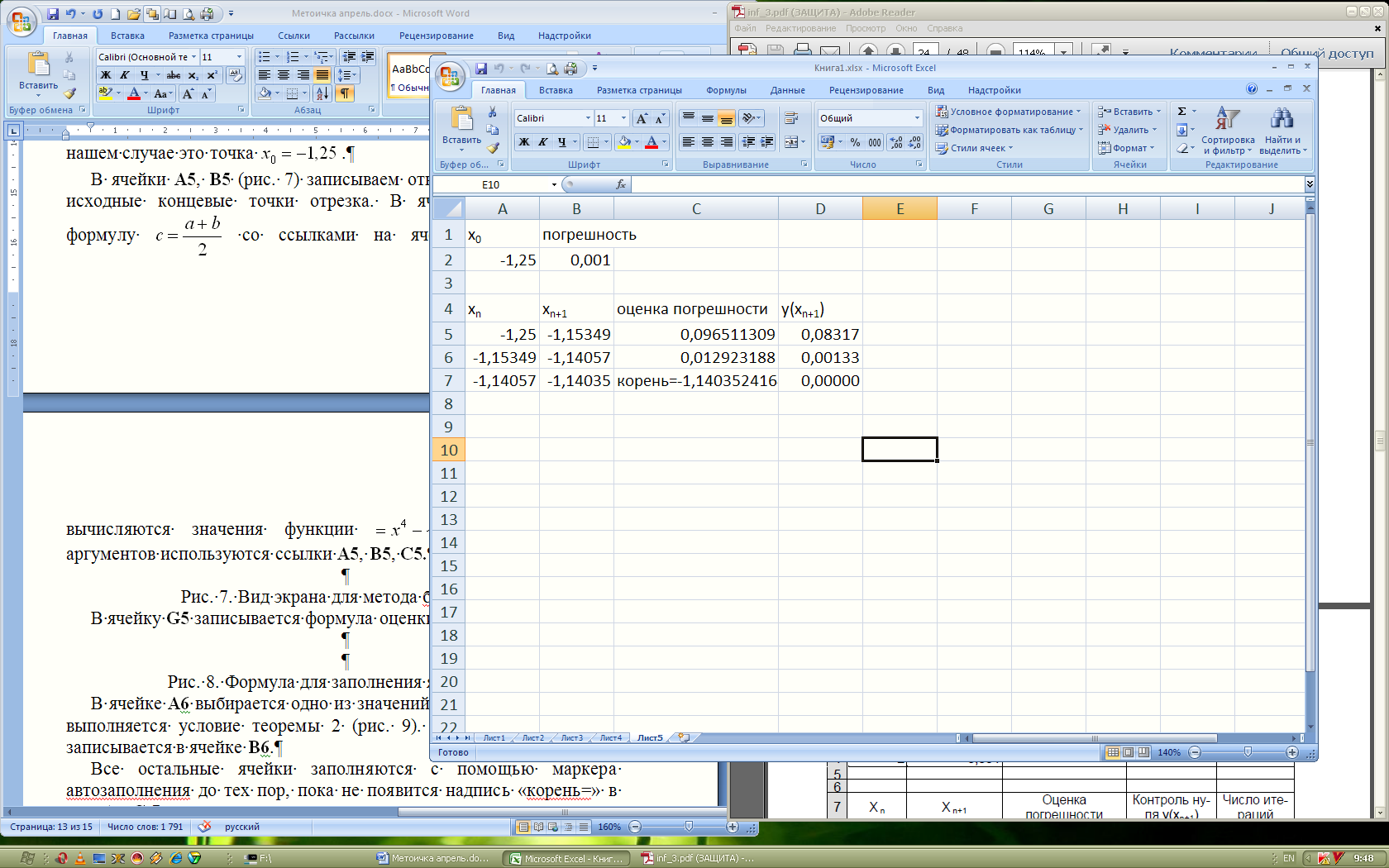Click the quick print icon in the Excel toolbar
1389x868 pixels.
570,69
